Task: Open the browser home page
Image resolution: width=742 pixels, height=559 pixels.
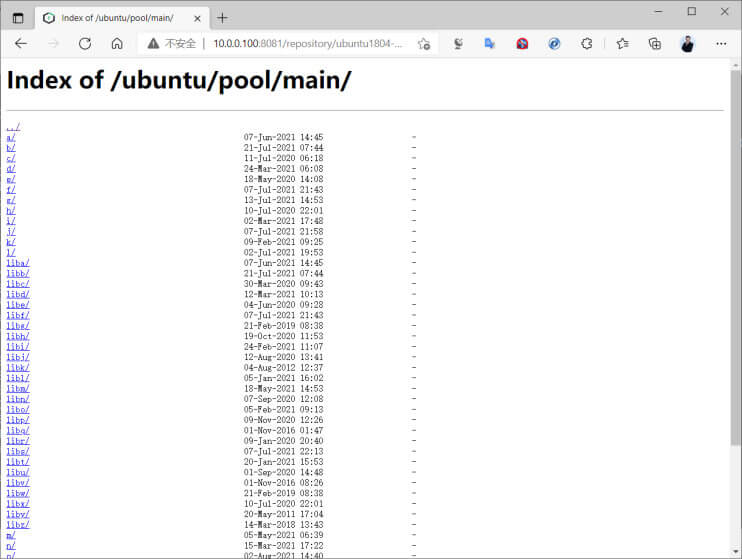Action: coord(117,44)
